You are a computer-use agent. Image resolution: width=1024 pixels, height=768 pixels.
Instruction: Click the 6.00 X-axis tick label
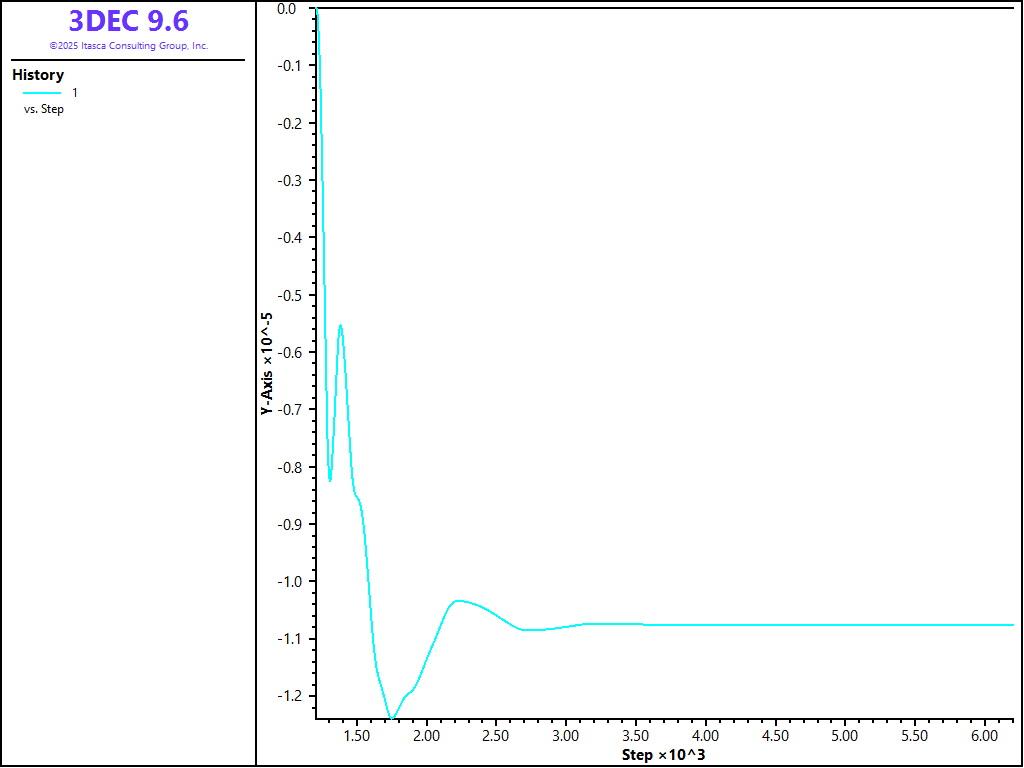click(x=984, y=736)
